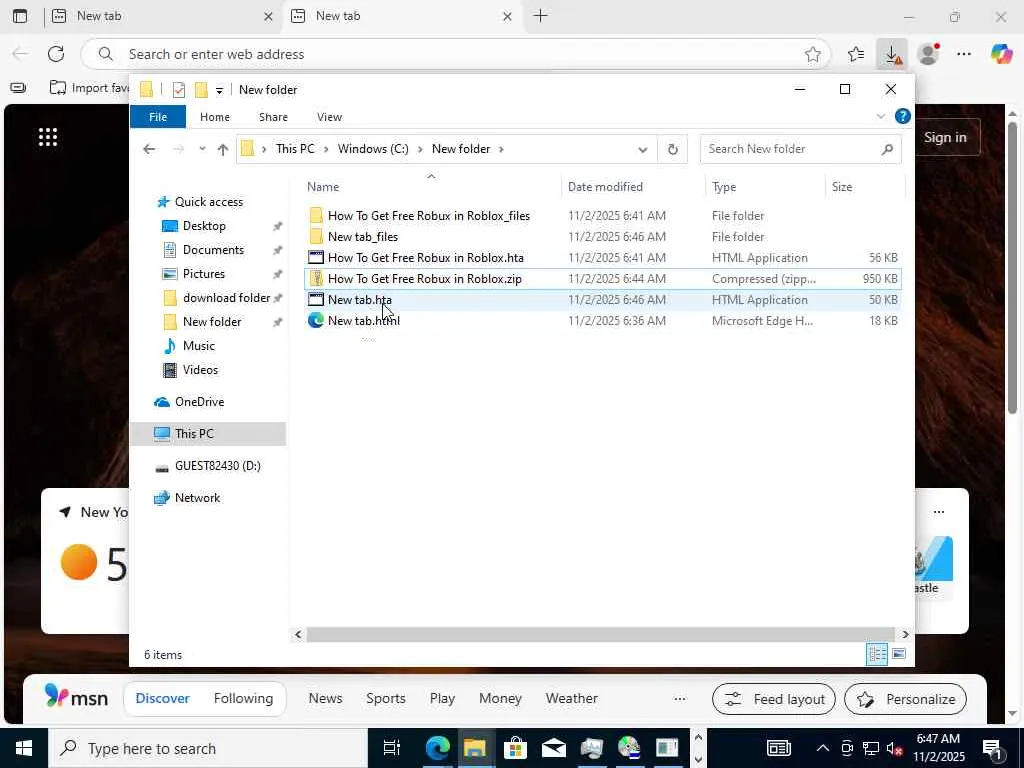Click the Edge address bar

coord(457,54)
